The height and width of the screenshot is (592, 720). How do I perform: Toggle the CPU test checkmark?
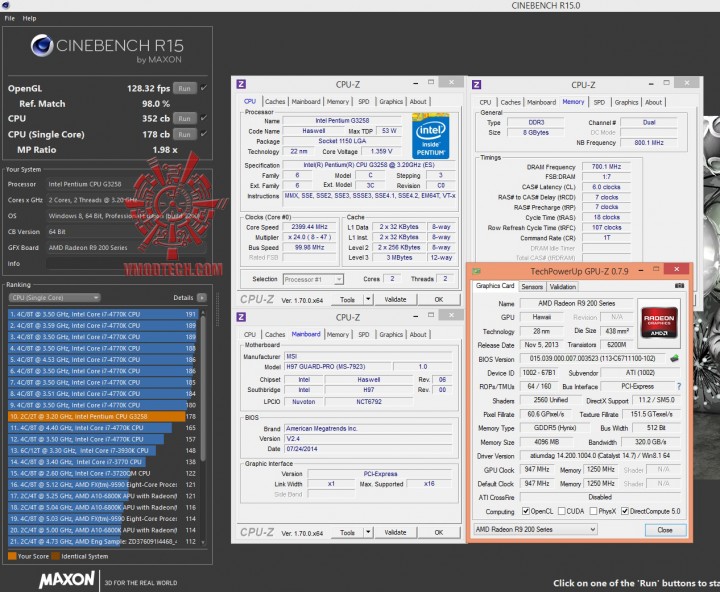coord(204,118)
